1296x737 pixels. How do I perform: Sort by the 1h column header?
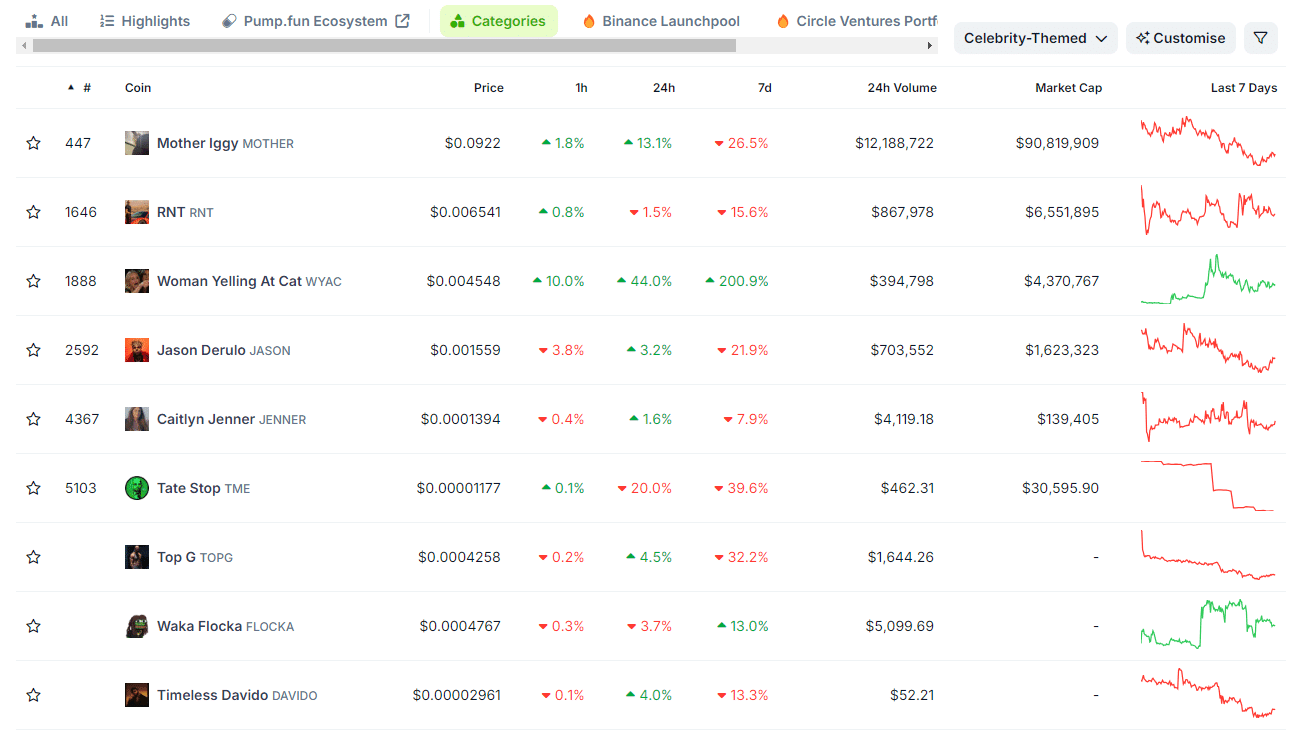click(x=581, y=88)
